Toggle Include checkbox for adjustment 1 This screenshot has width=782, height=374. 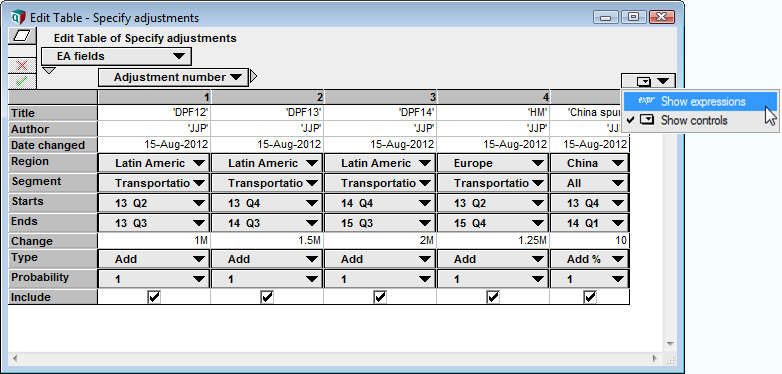click(x=154, y=297)
